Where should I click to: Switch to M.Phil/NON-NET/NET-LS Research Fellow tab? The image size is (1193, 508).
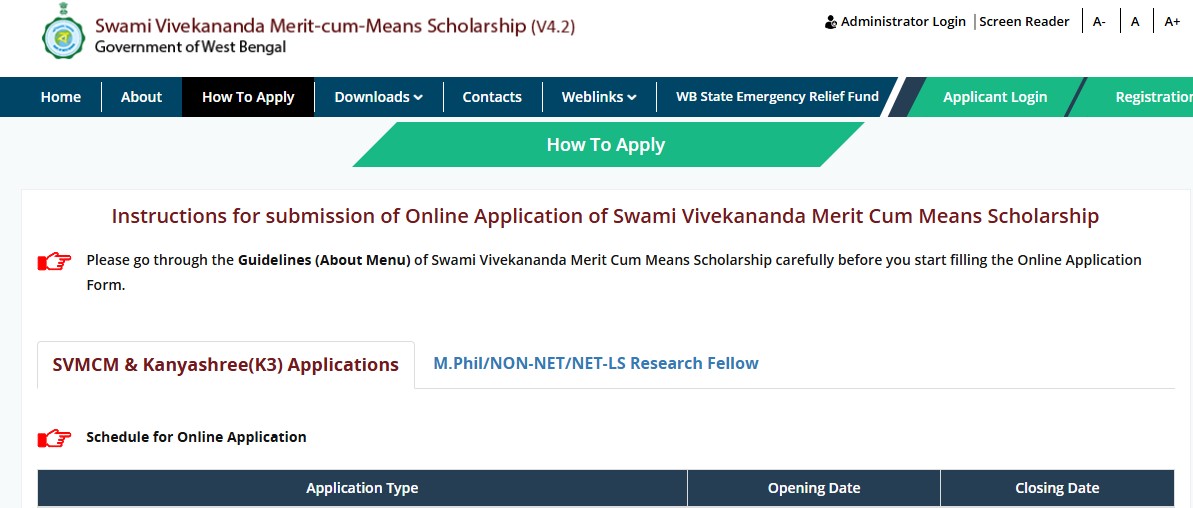[x=596, y=364]
